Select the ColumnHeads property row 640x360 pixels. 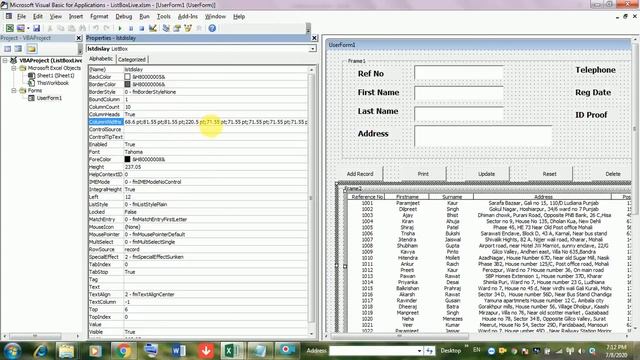[198, 114]
